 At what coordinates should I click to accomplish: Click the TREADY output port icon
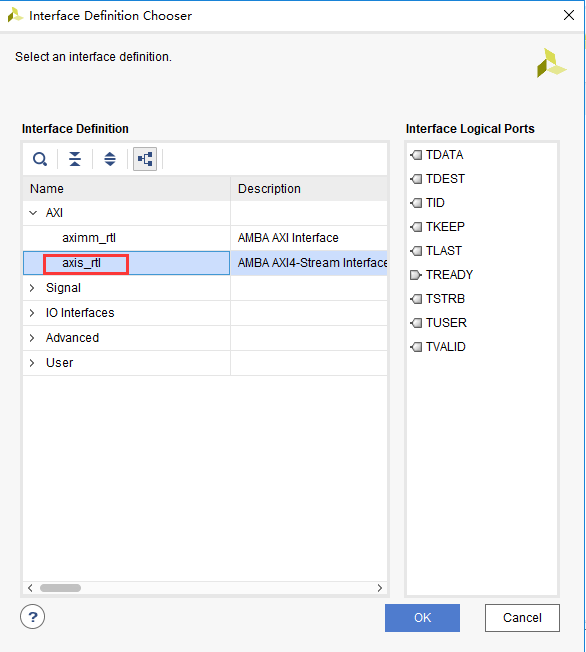416,275
